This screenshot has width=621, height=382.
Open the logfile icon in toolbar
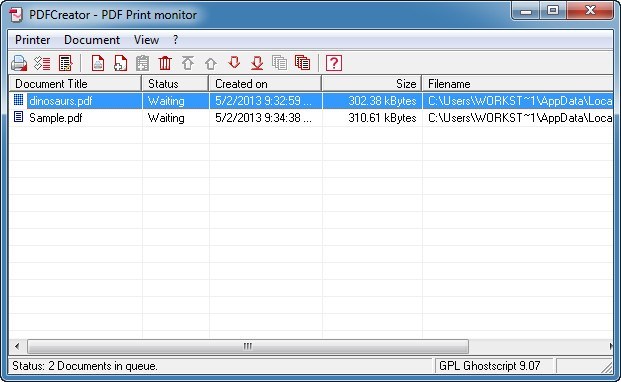(x=65, y=63)
